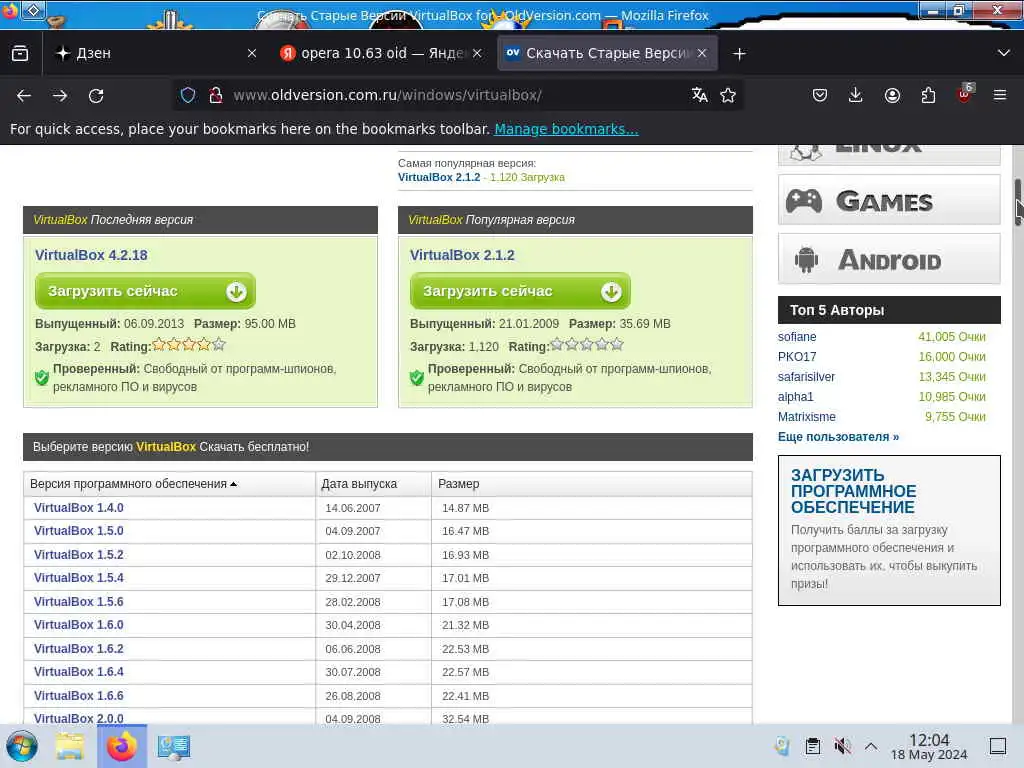The width and height of the screenshot is (1024, 768).
Task: Open the Manage bookmarks link
Action: [566, 129]
